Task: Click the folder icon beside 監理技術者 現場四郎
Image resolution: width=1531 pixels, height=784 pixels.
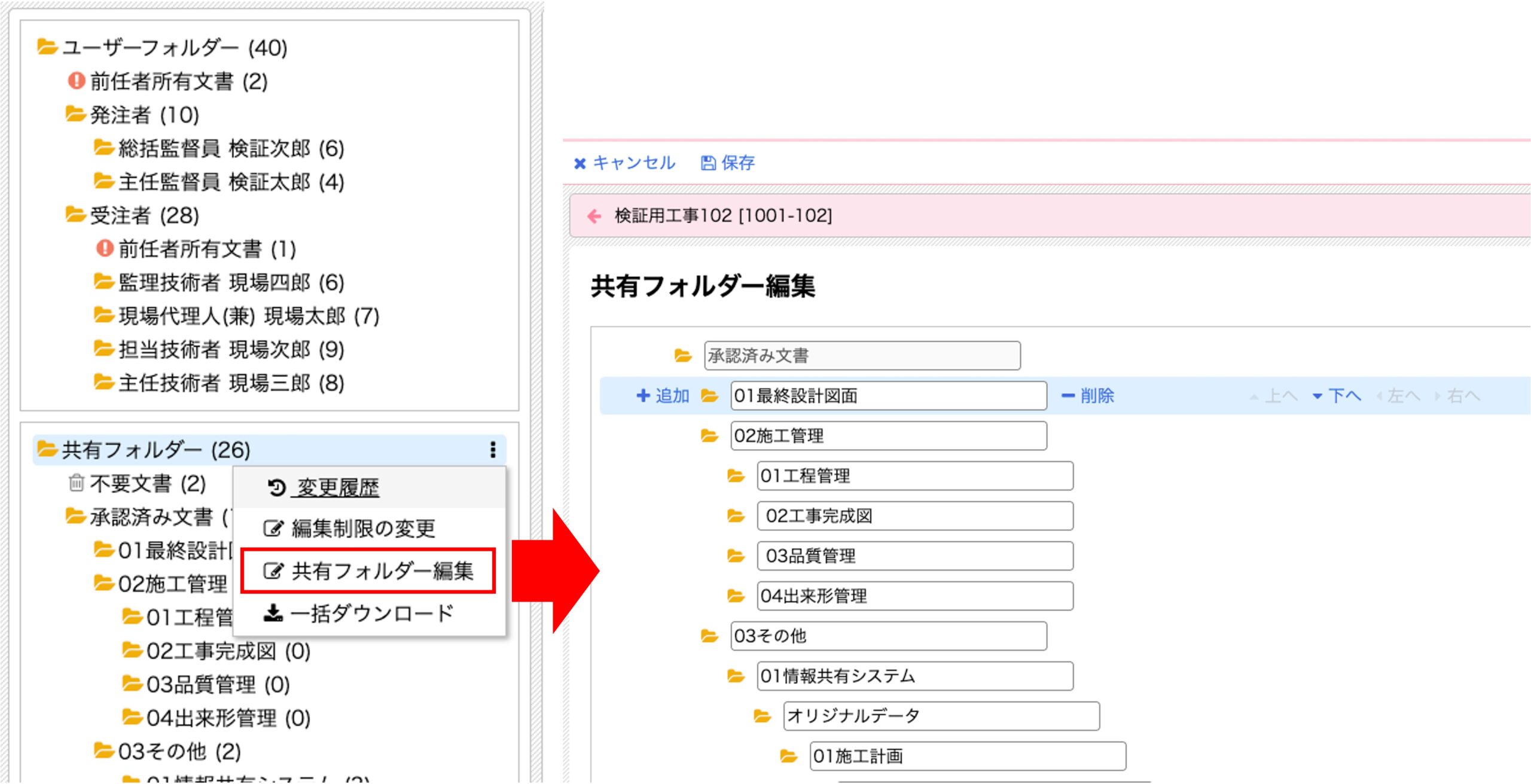Action: click(104, 281)
